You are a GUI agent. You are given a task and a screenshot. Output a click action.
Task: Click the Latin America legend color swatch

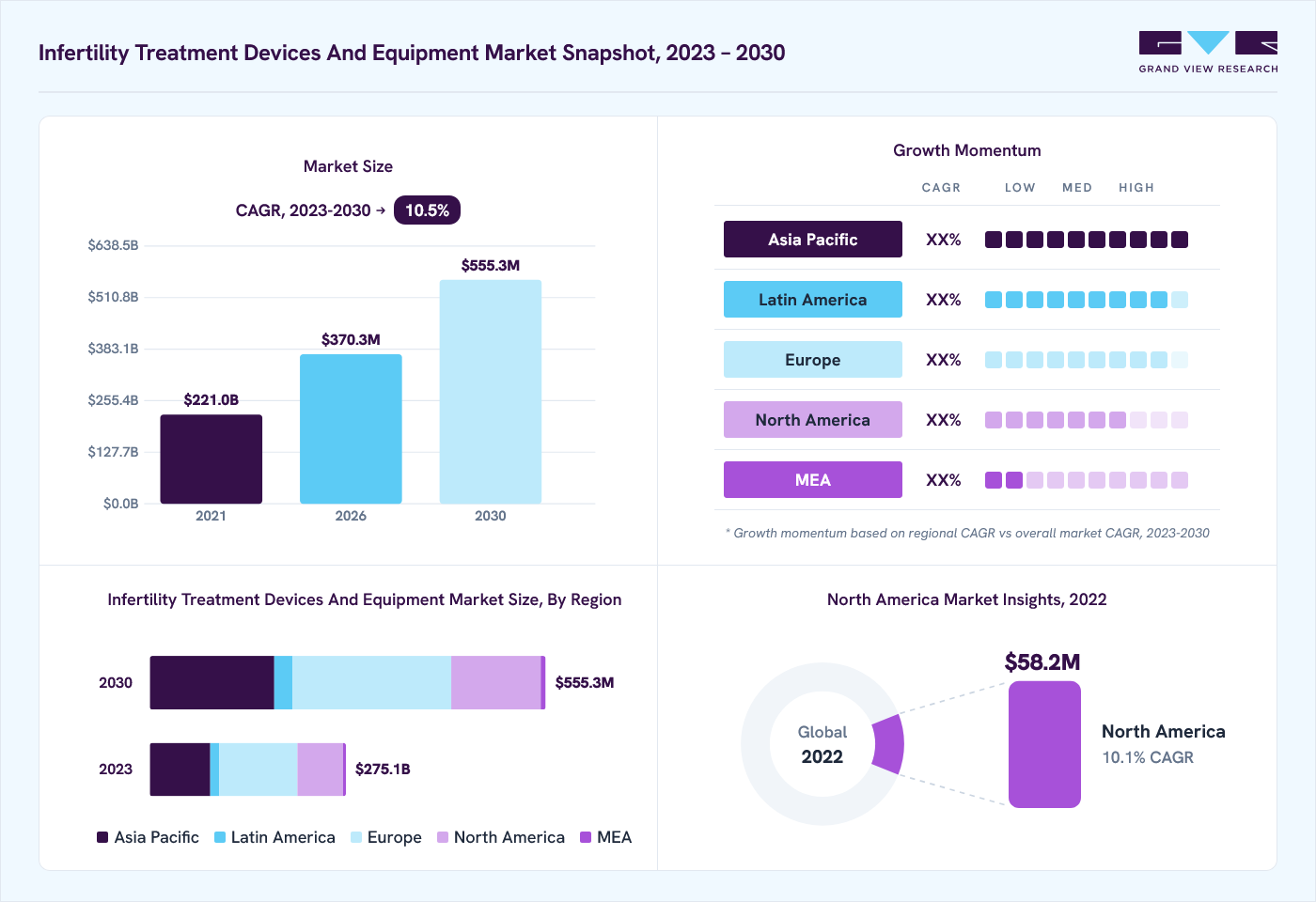(220, 837)
